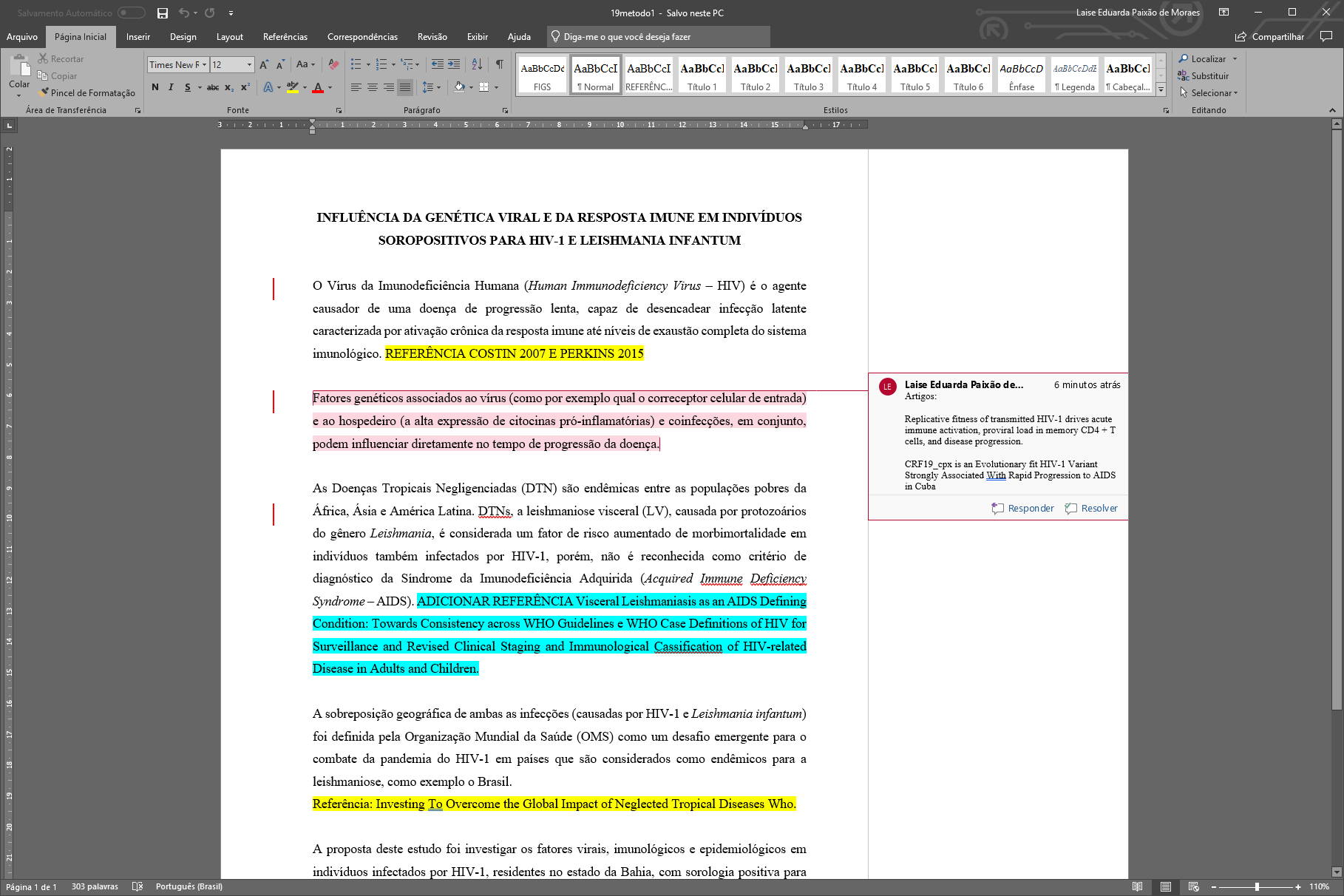Insert a numbered list
Viewport: 1344px width, 896px height.
pos(380,65)
